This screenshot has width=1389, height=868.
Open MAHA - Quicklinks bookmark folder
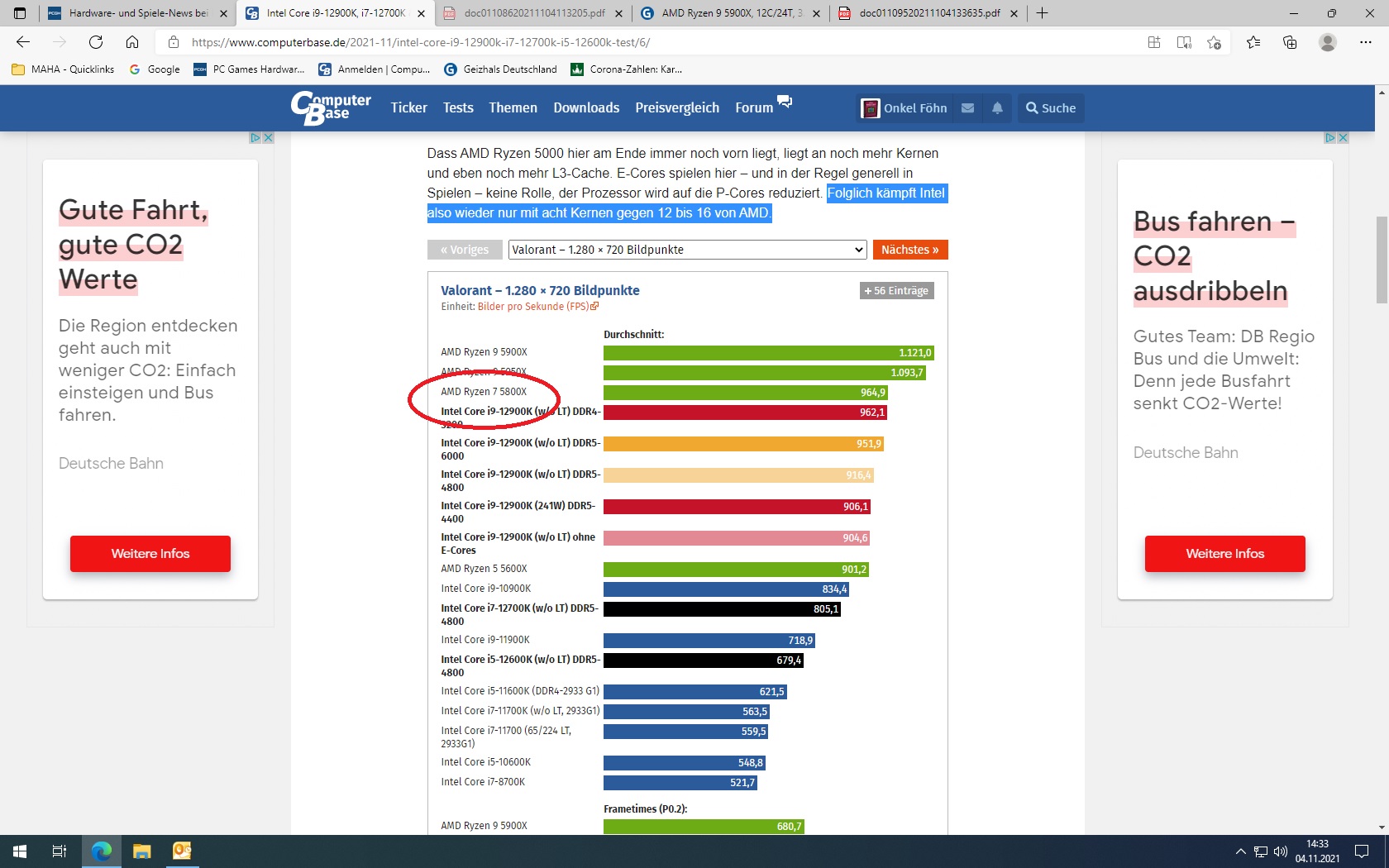pyautogui.click(x=64, y=69)
